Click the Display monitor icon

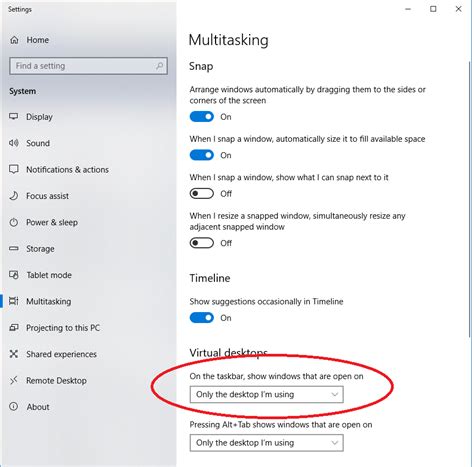tap(14, 117)
